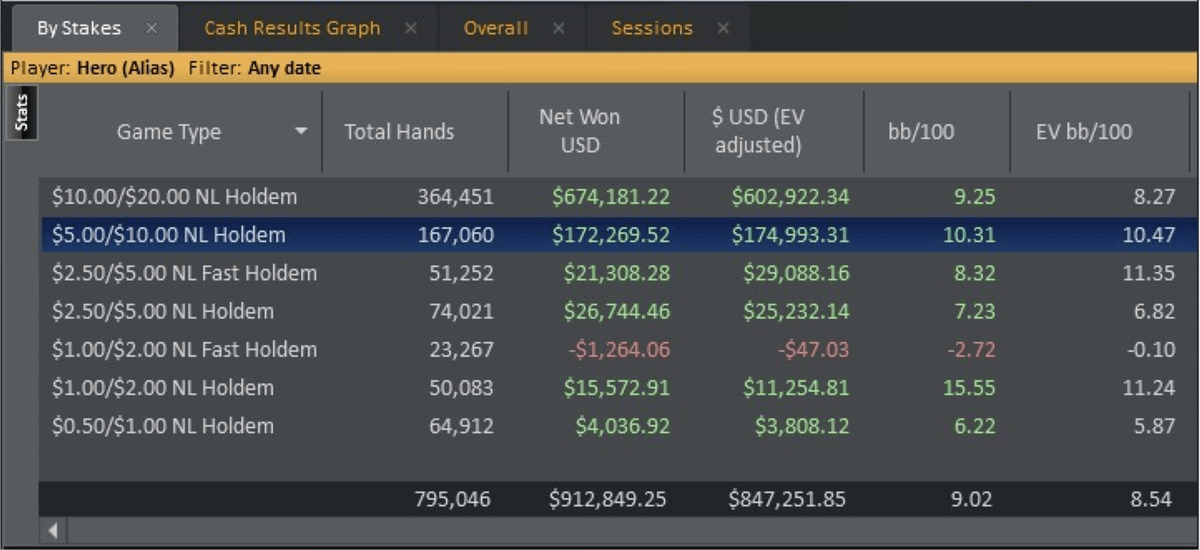This screenshot has width=1200, height=550.
Task: Expand the Game Type sort dropdown arrow
Action: pos(301,132)
